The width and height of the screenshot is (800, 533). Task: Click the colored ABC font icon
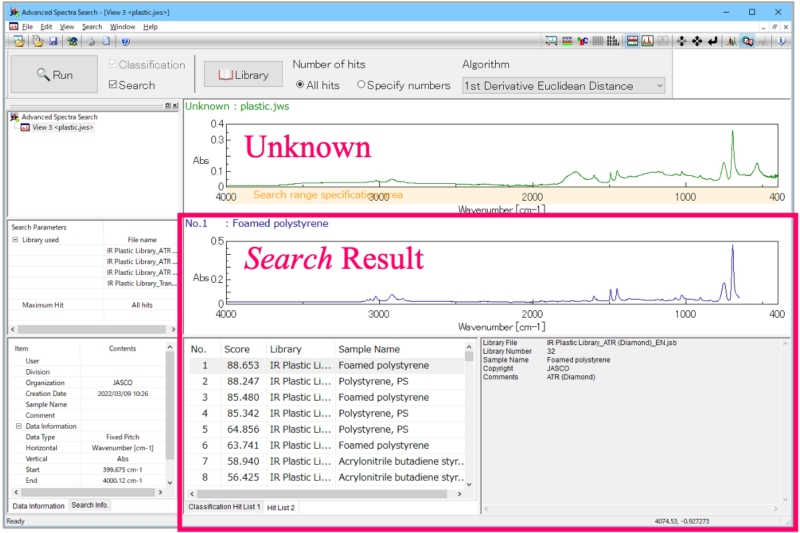(582, 41)
